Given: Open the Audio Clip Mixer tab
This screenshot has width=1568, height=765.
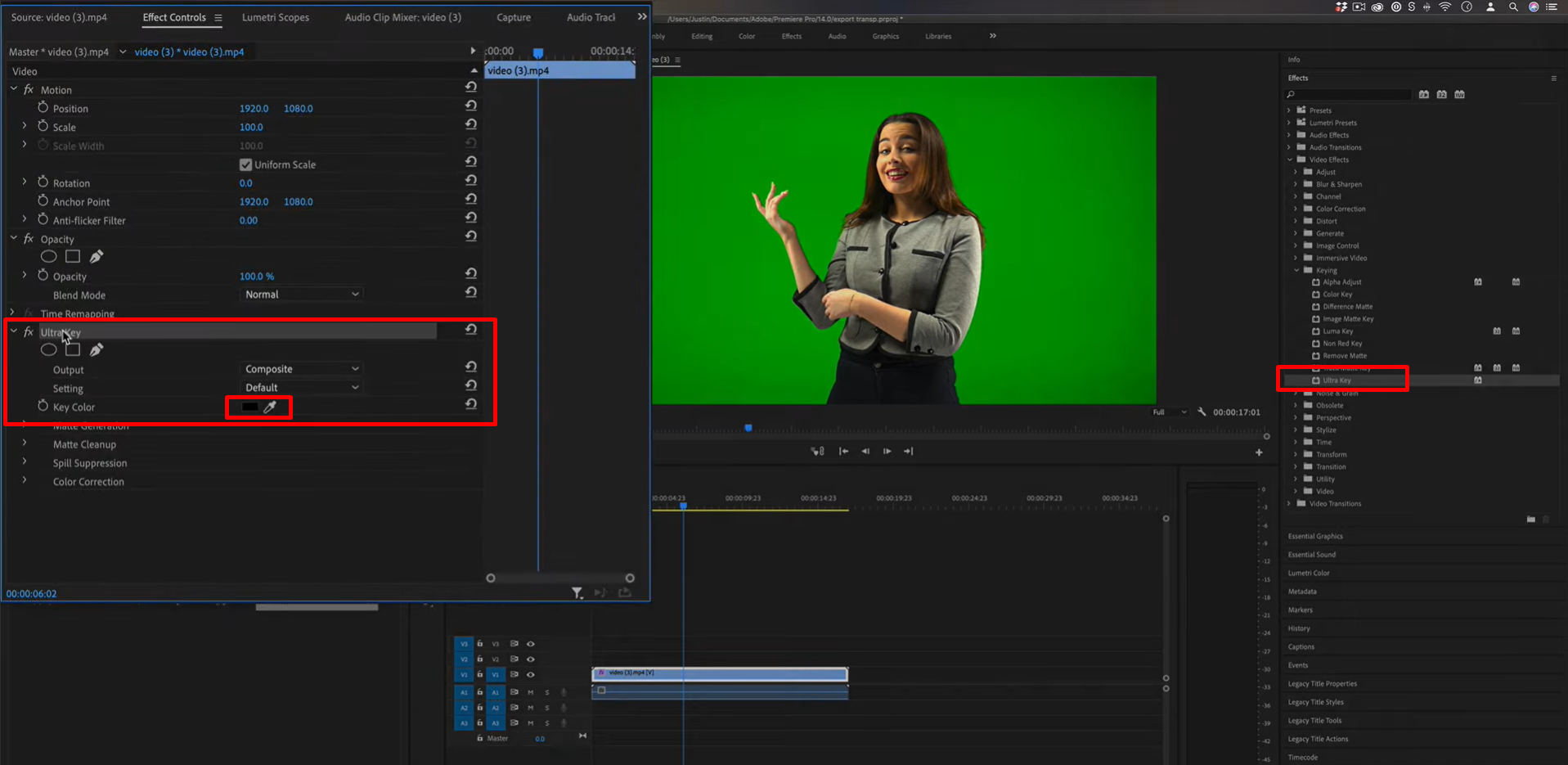Looking at the screenshot, I should click(x=403, y=16).
